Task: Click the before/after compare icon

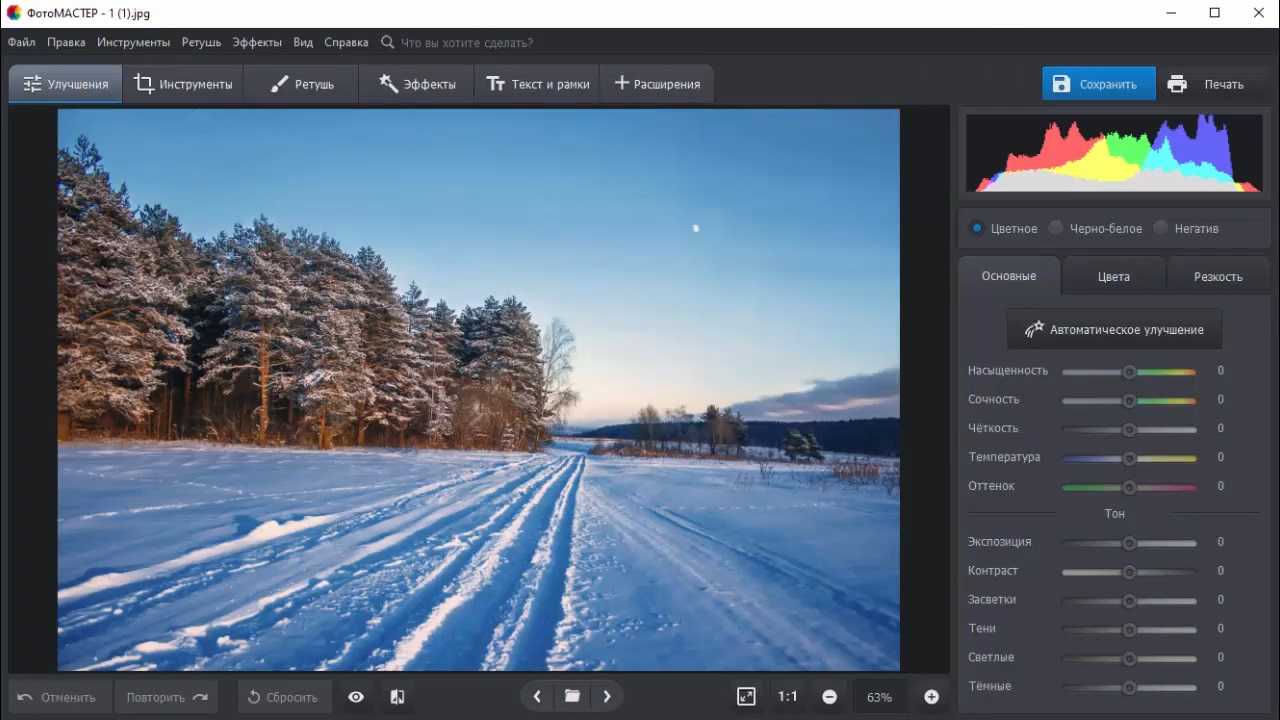Action: [397, 697]
